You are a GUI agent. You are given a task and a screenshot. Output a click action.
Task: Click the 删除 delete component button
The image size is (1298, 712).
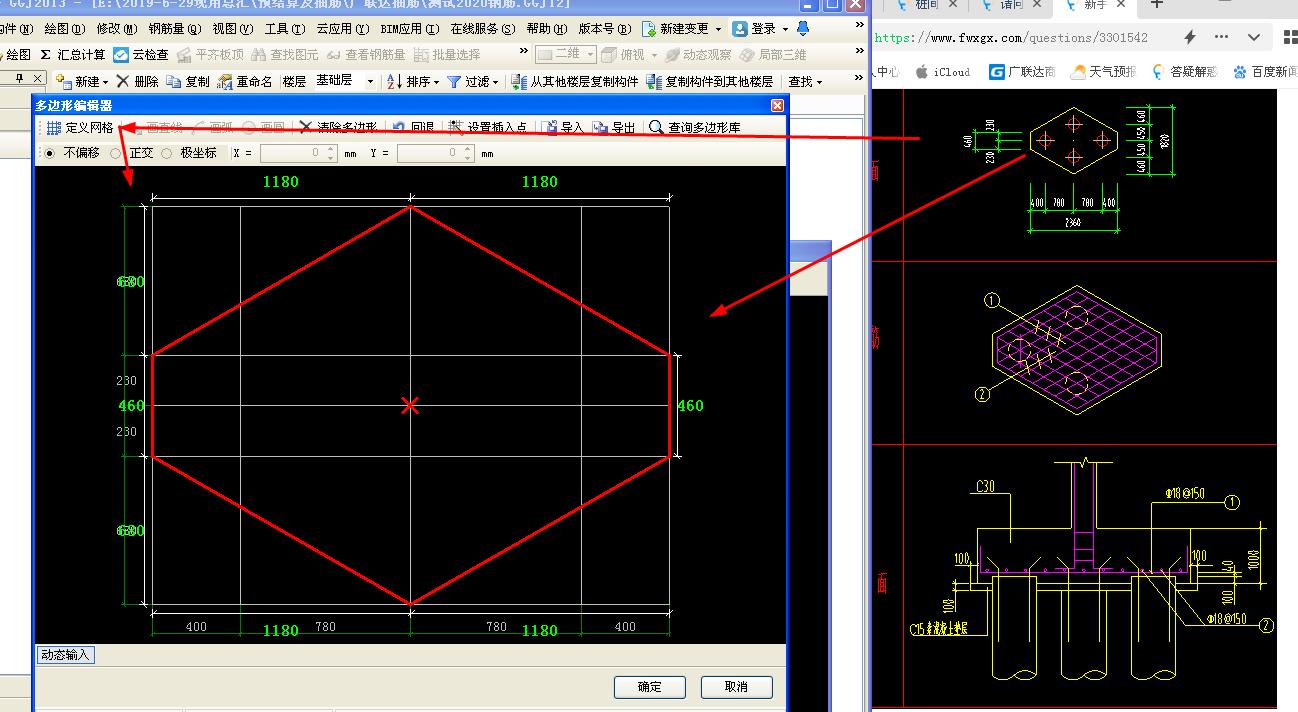(137, 81)
